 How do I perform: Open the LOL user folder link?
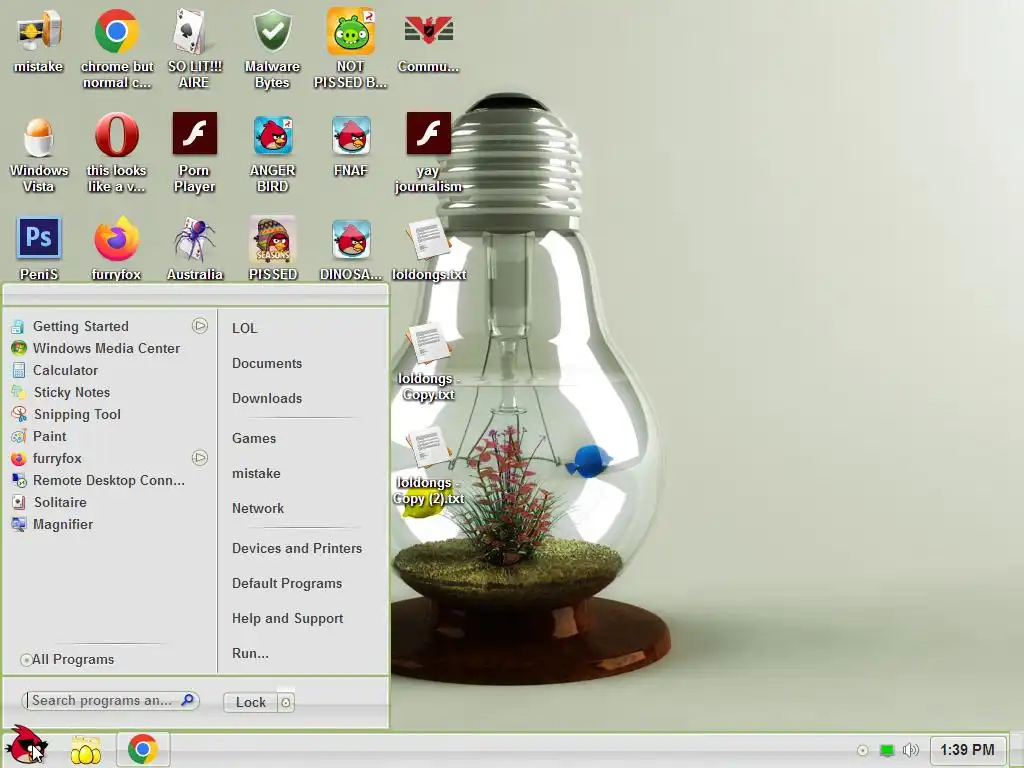click(x=245, y=328)
